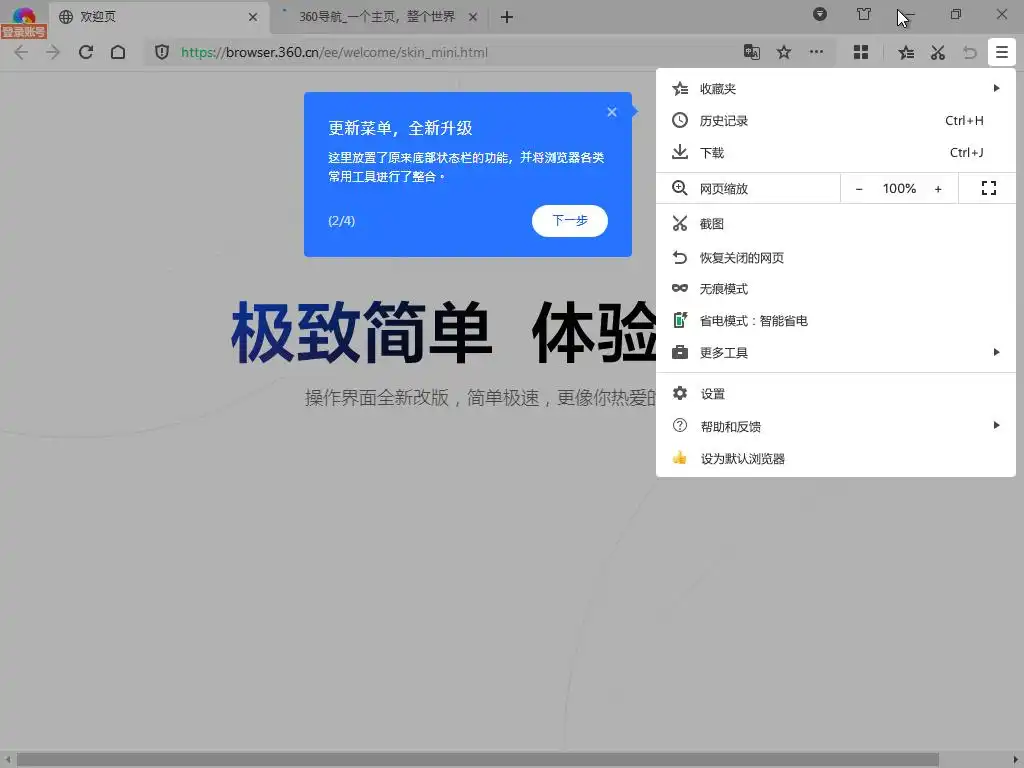Toggle the hamburger main menu button
This screenshot has width=1024, height=768.
1002,52
